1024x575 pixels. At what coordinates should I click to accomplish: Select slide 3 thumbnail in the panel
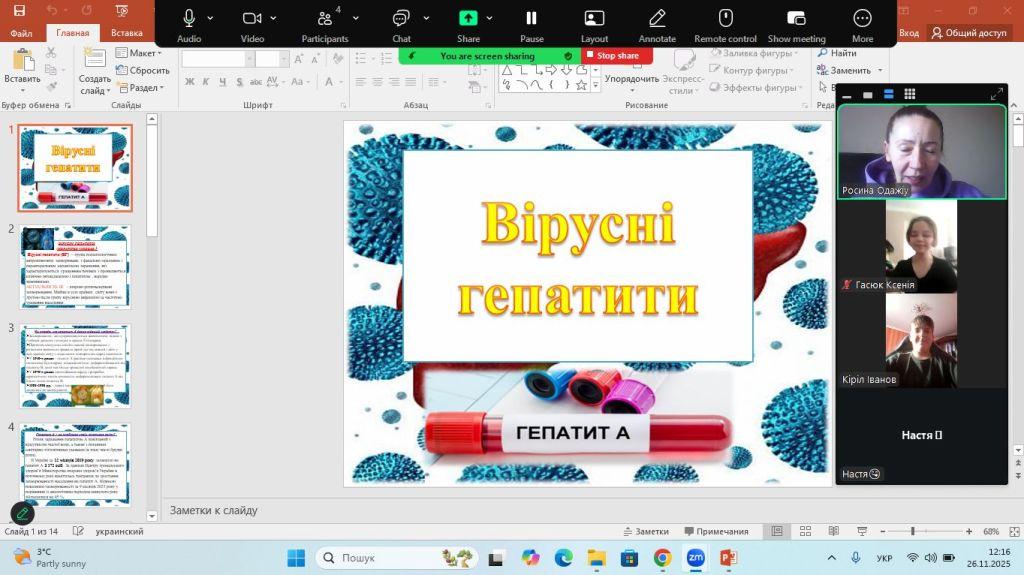75,365
